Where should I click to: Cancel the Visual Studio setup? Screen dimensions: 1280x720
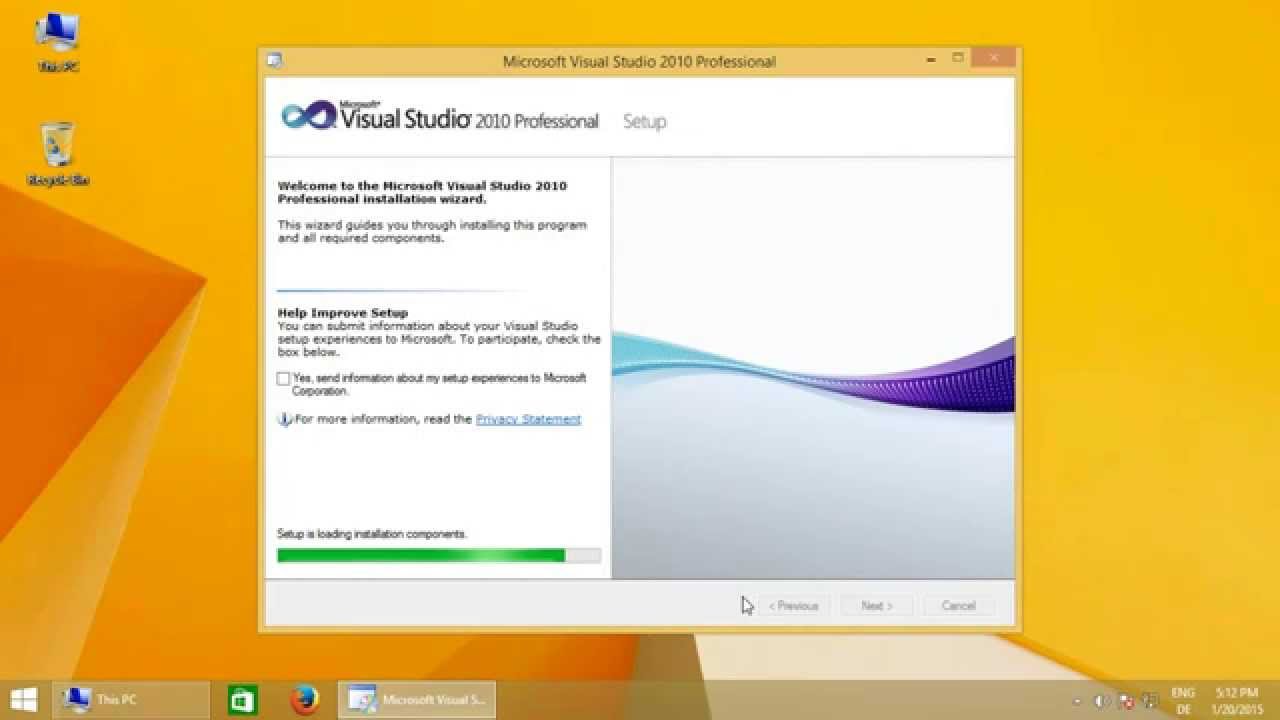point(958,606)
